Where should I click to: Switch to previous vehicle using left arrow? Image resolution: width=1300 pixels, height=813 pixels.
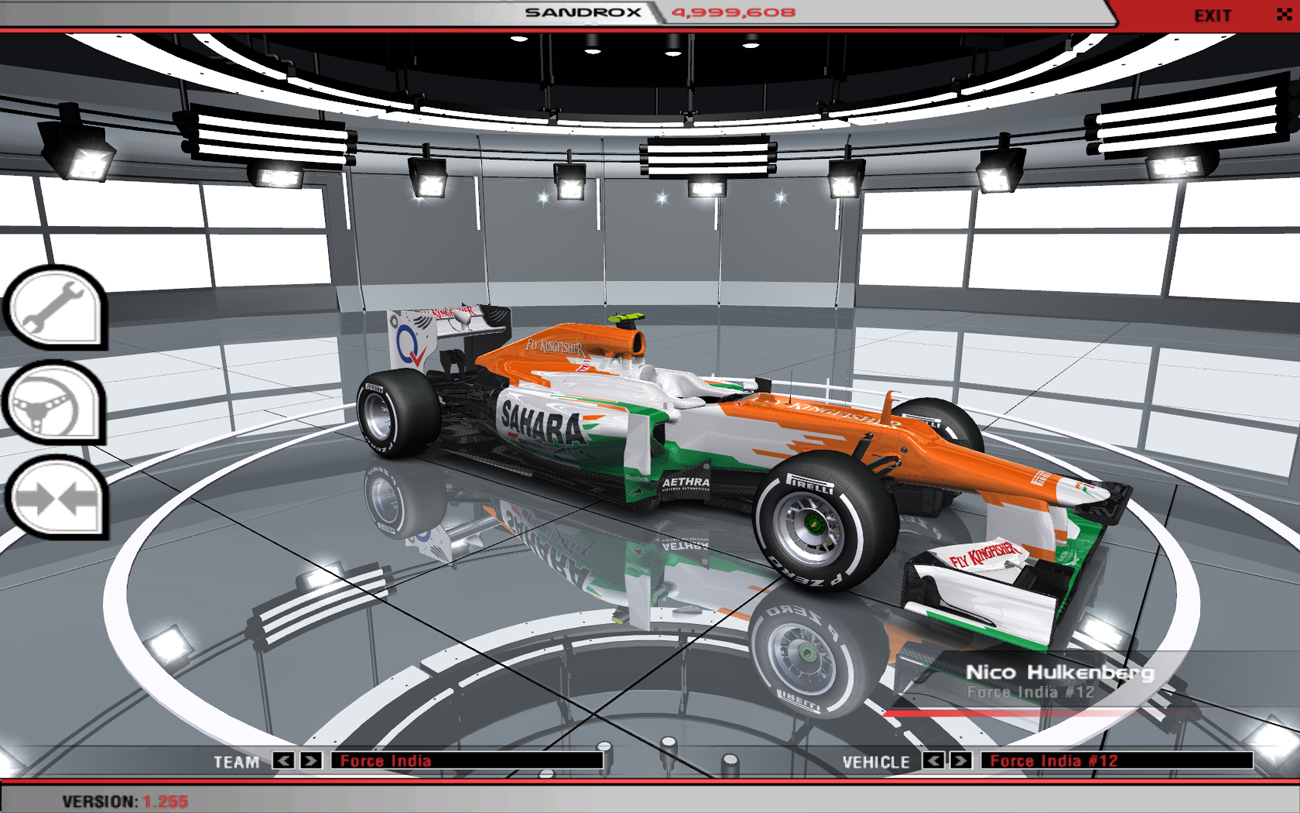(x=933, y=761)
